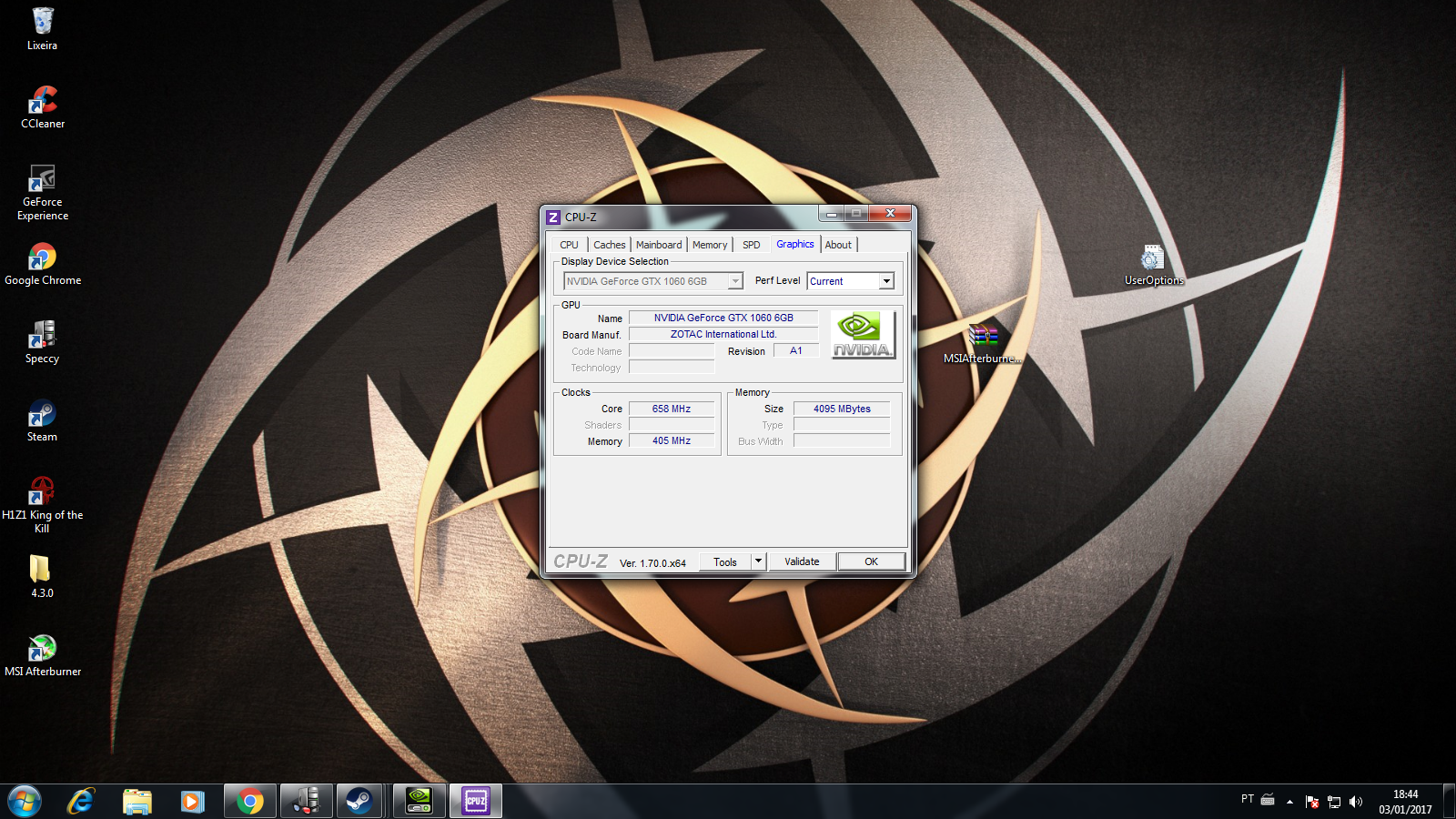1456x819 pixels.
Task: Click the CPU-Z title bar icon
Action: [552, 217]
